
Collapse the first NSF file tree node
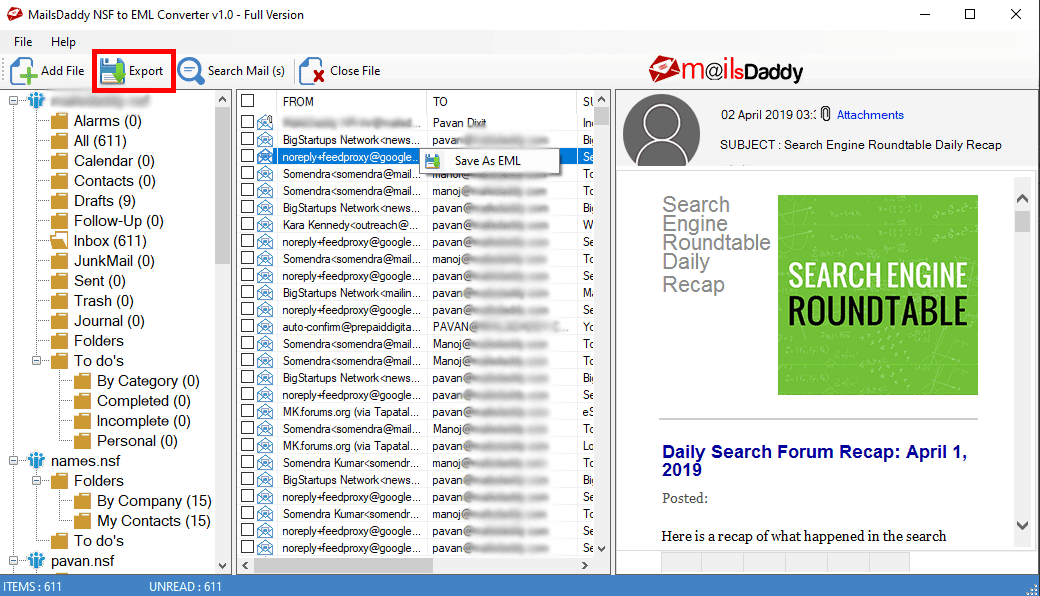point(13,101)
